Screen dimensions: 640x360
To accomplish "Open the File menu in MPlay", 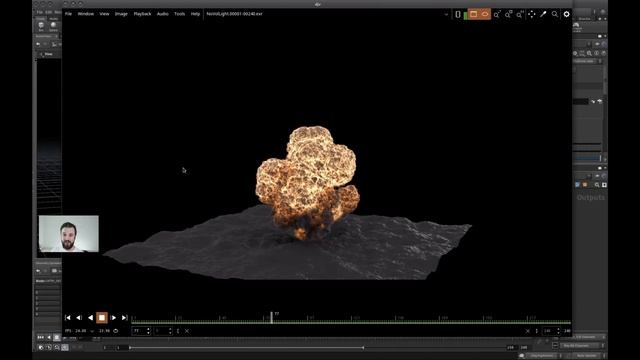I will (68, 14).
